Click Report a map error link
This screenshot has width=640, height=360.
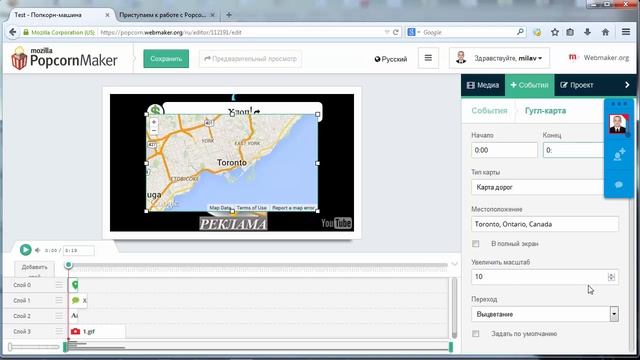tap(293, 208)
